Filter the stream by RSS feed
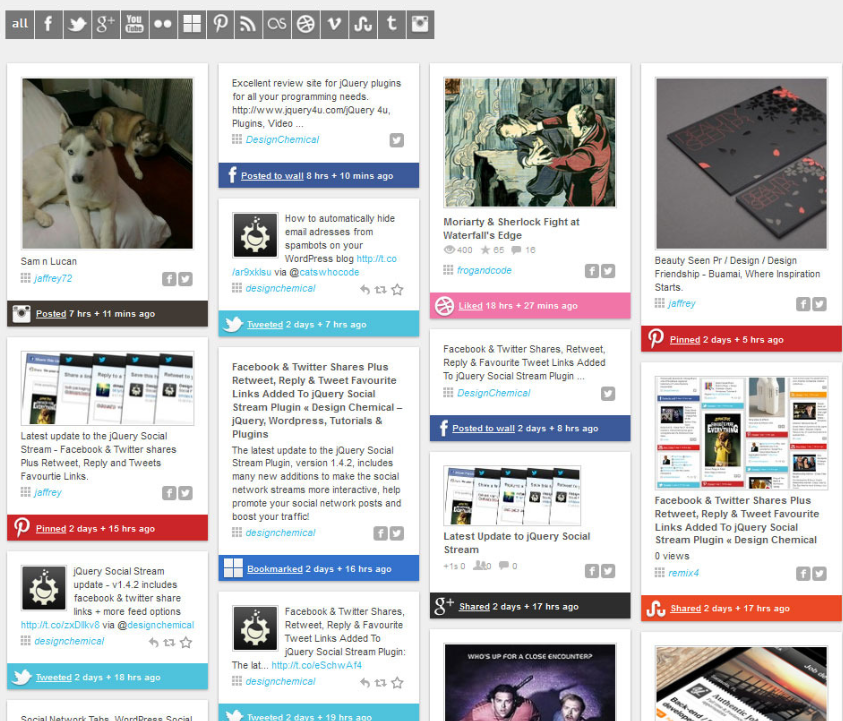Image resolution: width=843 pixels, height=721 pixels. (x=249, y=24)
